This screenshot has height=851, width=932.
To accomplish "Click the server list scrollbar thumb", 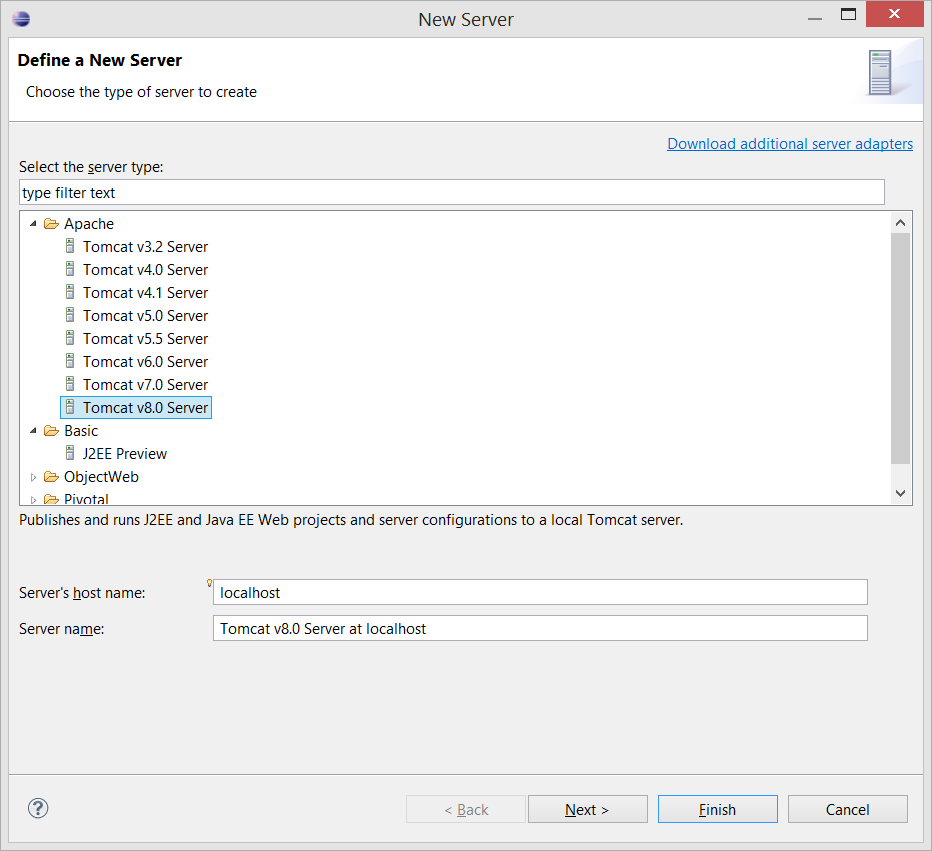I will tap(900, 348).
